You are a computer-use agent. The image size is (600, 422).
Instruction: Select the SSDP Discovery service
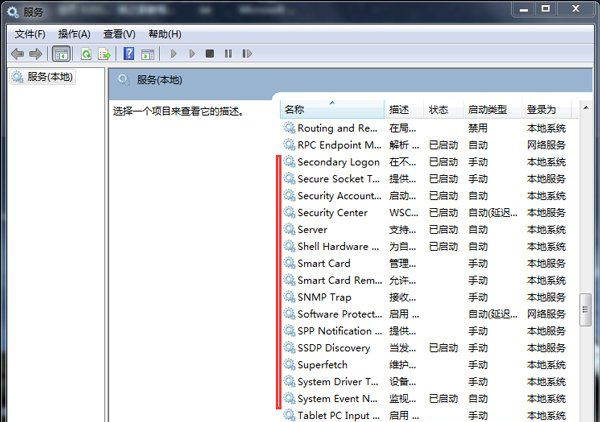click(426, 348)
